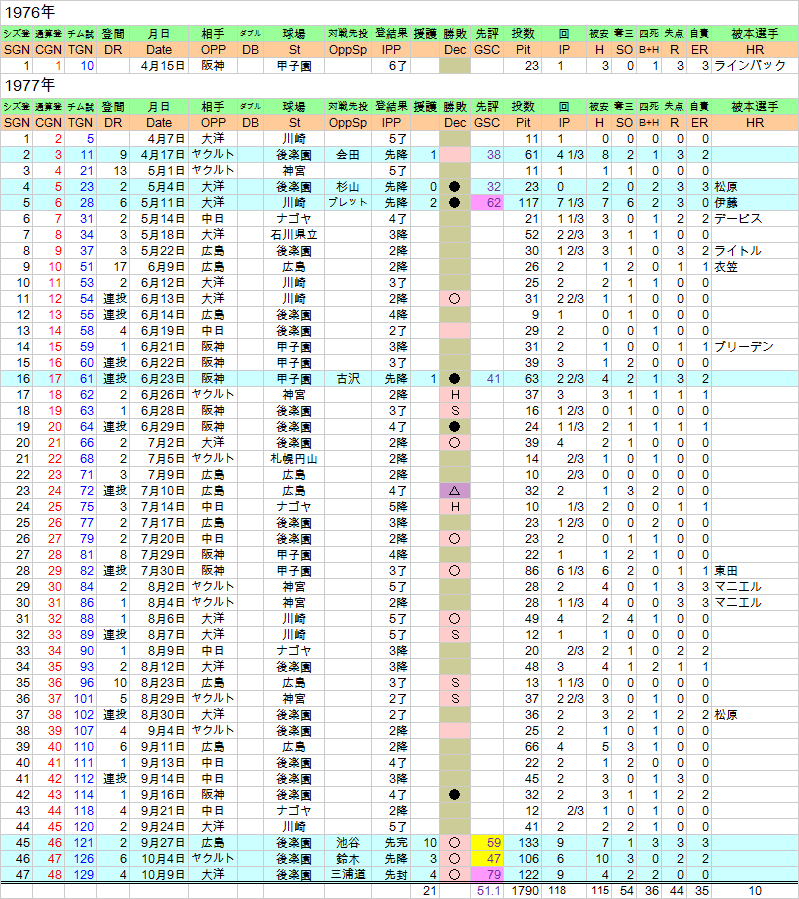Click 松原 in the 8月30日 row
Image resolution: width=799 pixels, height=899 pixels.
(726, 715)
